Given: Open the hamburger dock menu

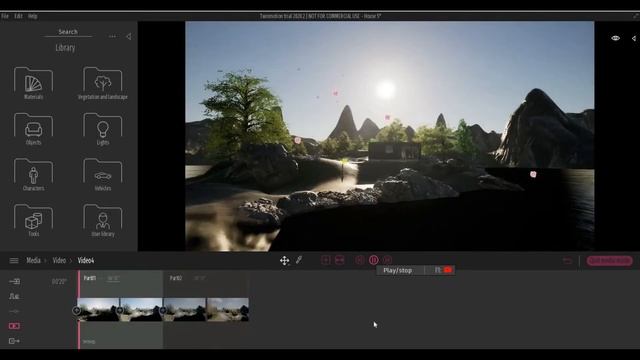Looking at the screenshot, I should 14,260.
